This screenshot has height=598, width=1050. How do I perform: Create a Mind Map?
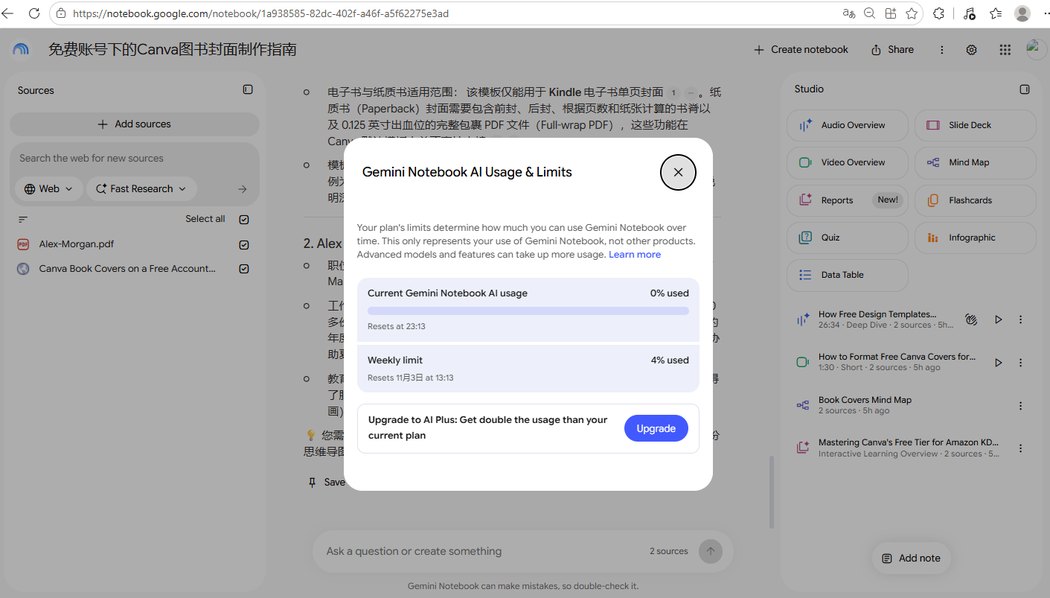(x=975, y=163)
